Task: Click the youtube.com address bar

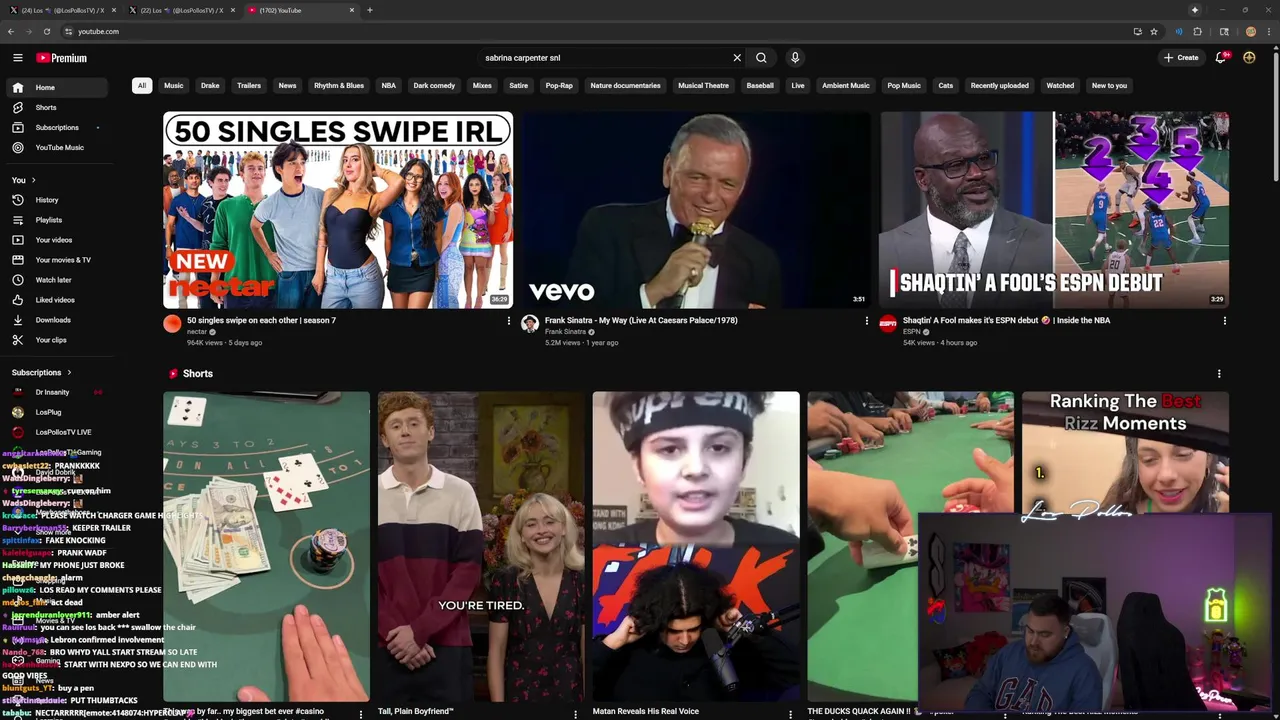Action: [600, 31]
